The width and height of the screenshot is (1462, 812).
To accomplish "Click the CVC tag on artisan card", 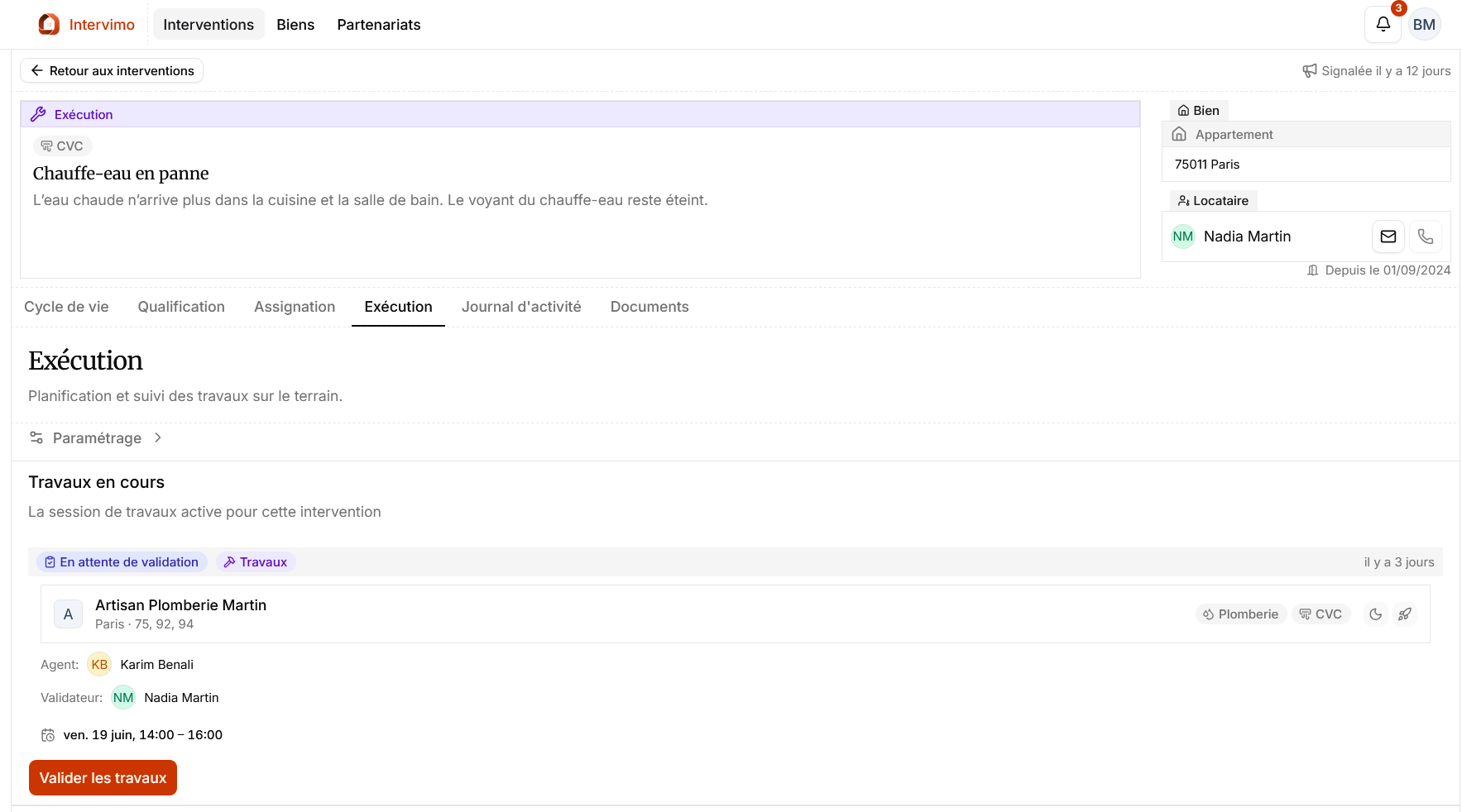I will pyautogui.click(x=1321, y=614).
